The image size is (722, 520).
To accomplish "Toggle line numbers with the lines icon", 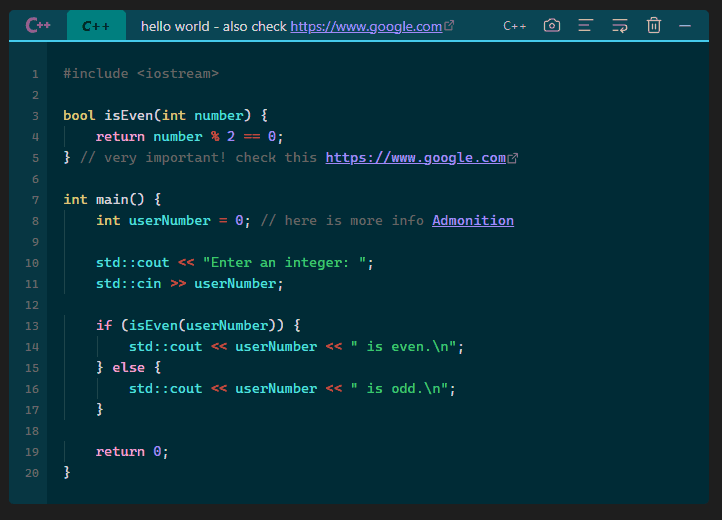I will (x=586, y=26).
